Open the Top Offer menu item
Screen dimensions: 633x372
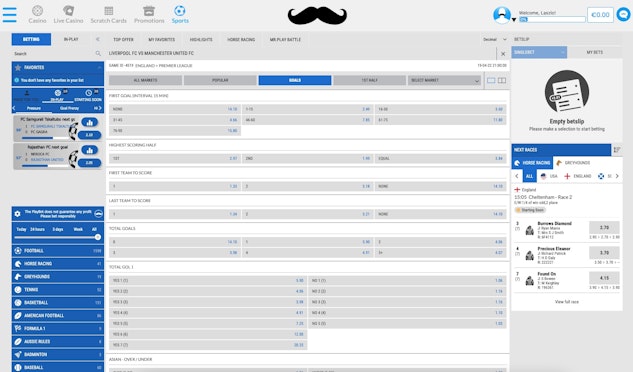(123, 40)
